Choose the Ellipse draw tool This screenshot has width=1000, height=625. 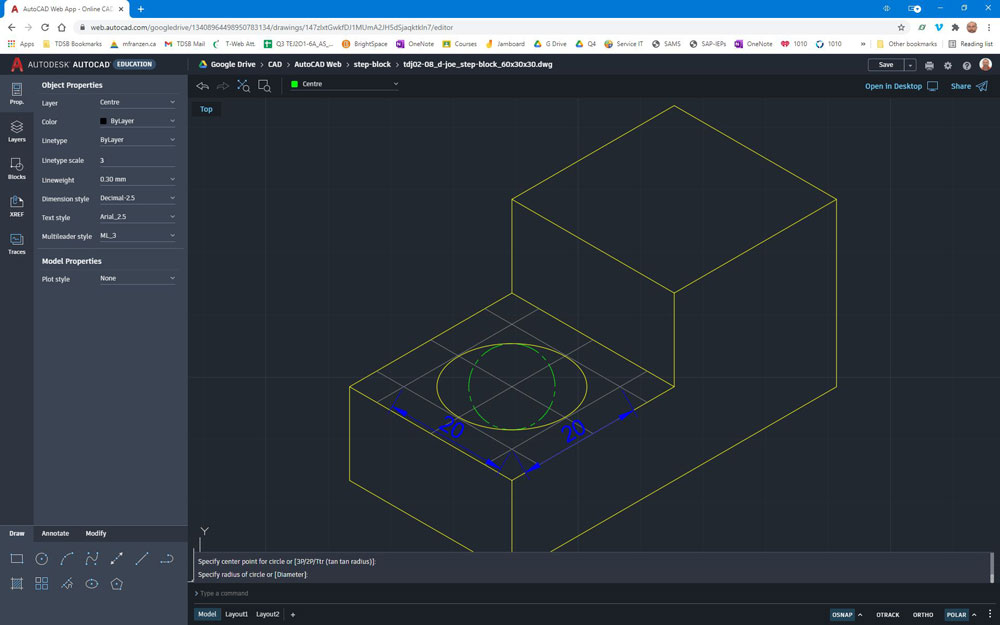[92, 584]
